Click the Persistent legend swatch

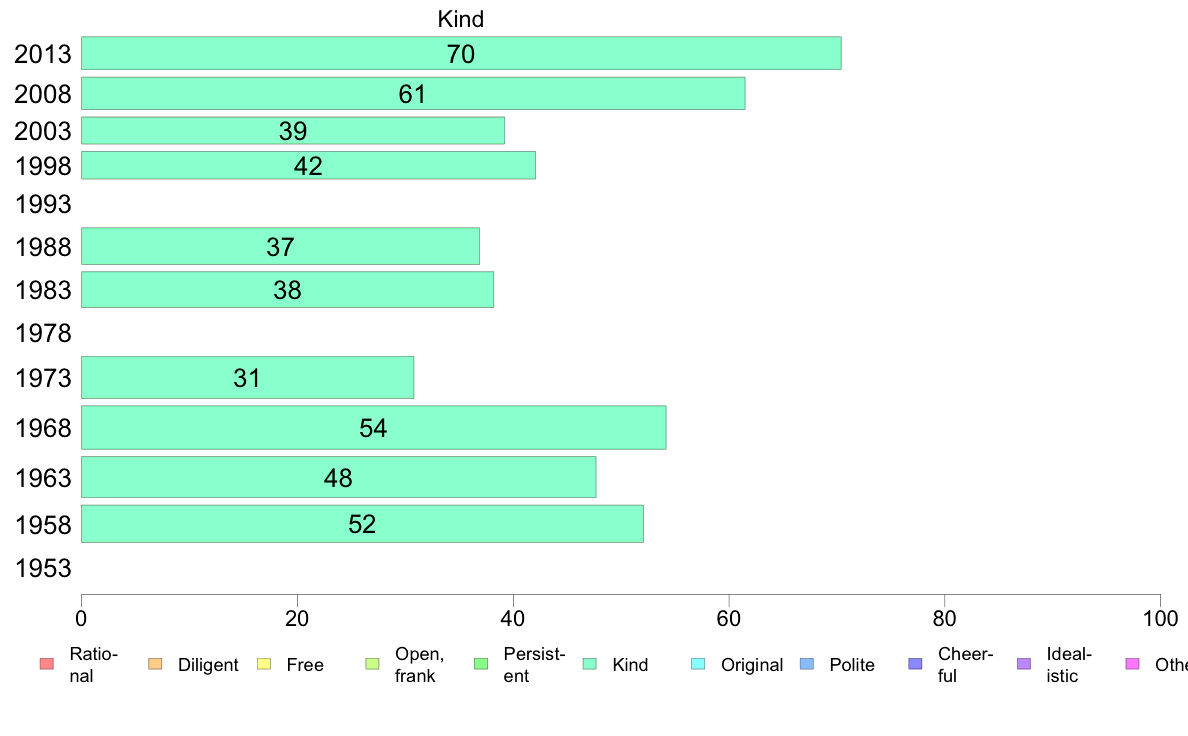(x=481, y=664)
